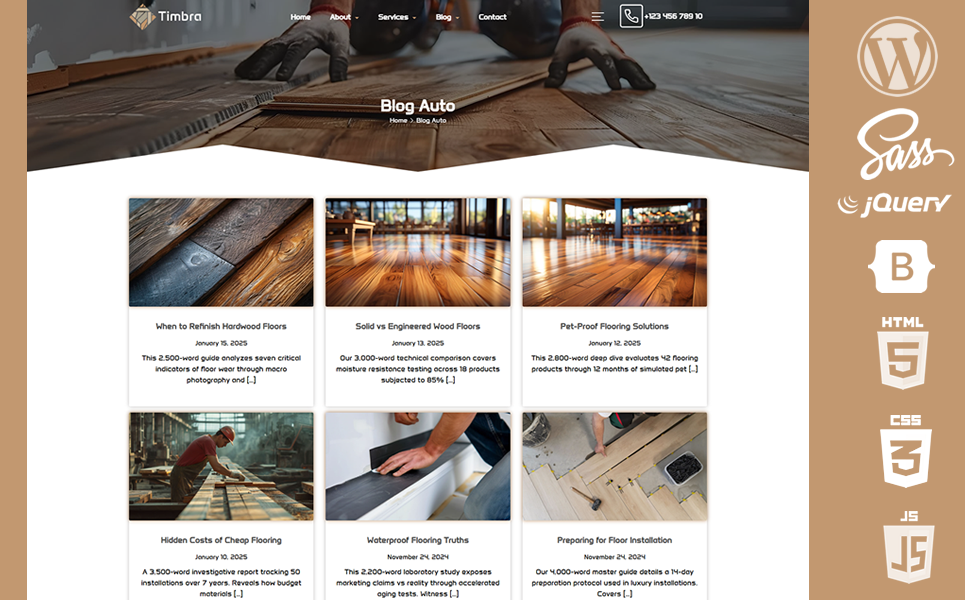Open the hamburger menu icon

598,17
